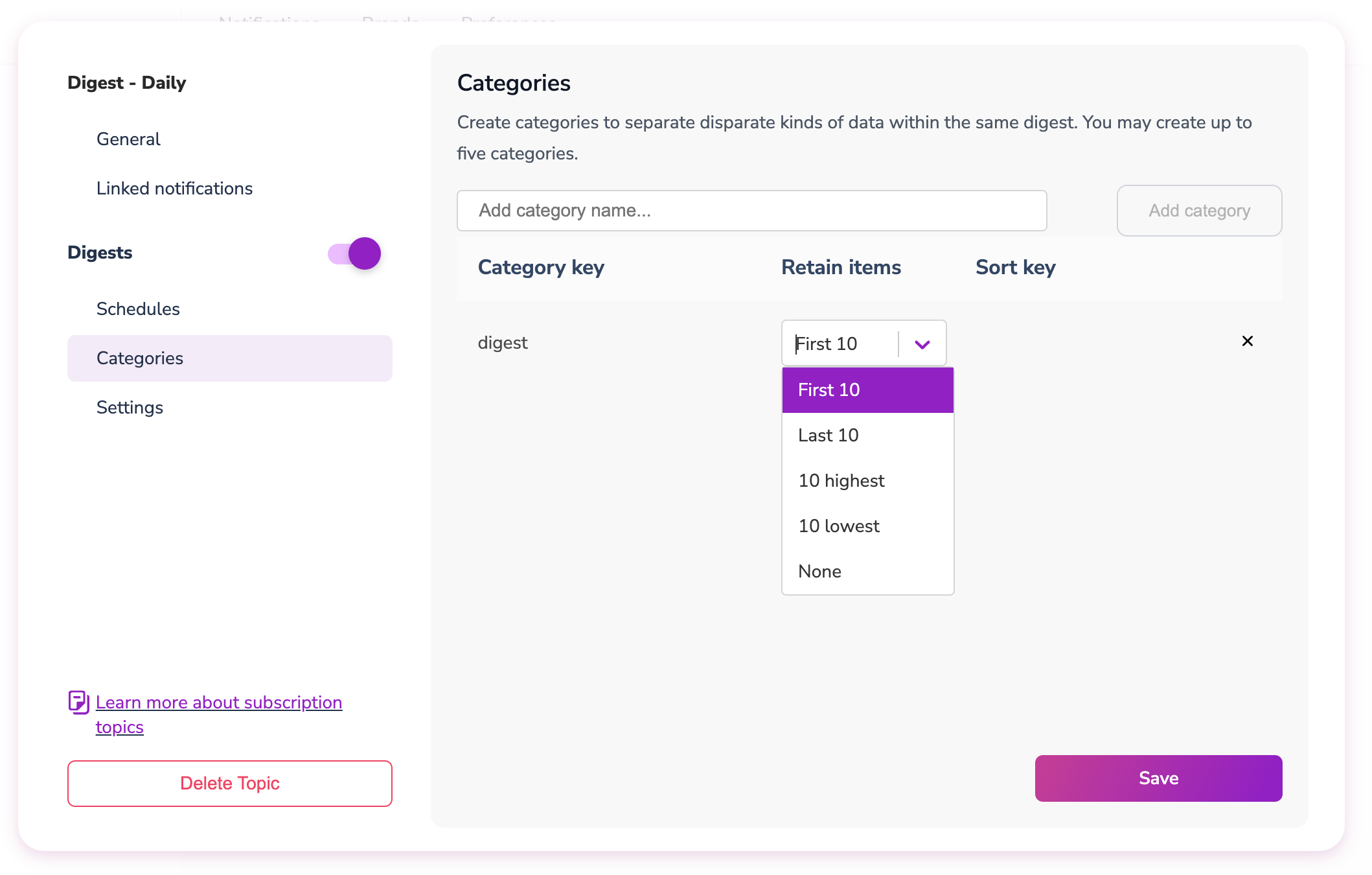
Task: Open the Settings section
Action: click(130, 407)
